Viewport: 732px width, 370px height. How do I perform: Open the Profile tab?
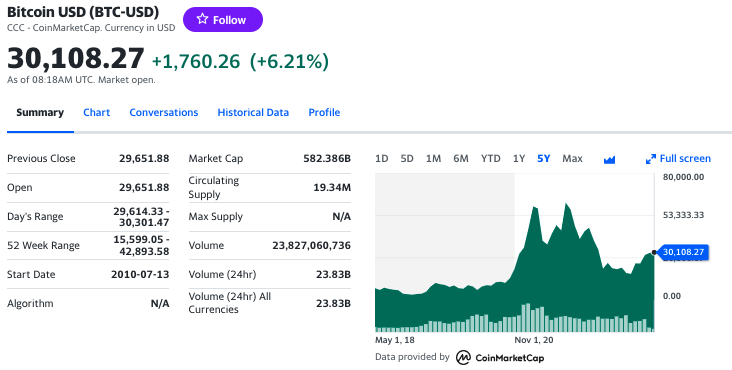tap(324, 112)
